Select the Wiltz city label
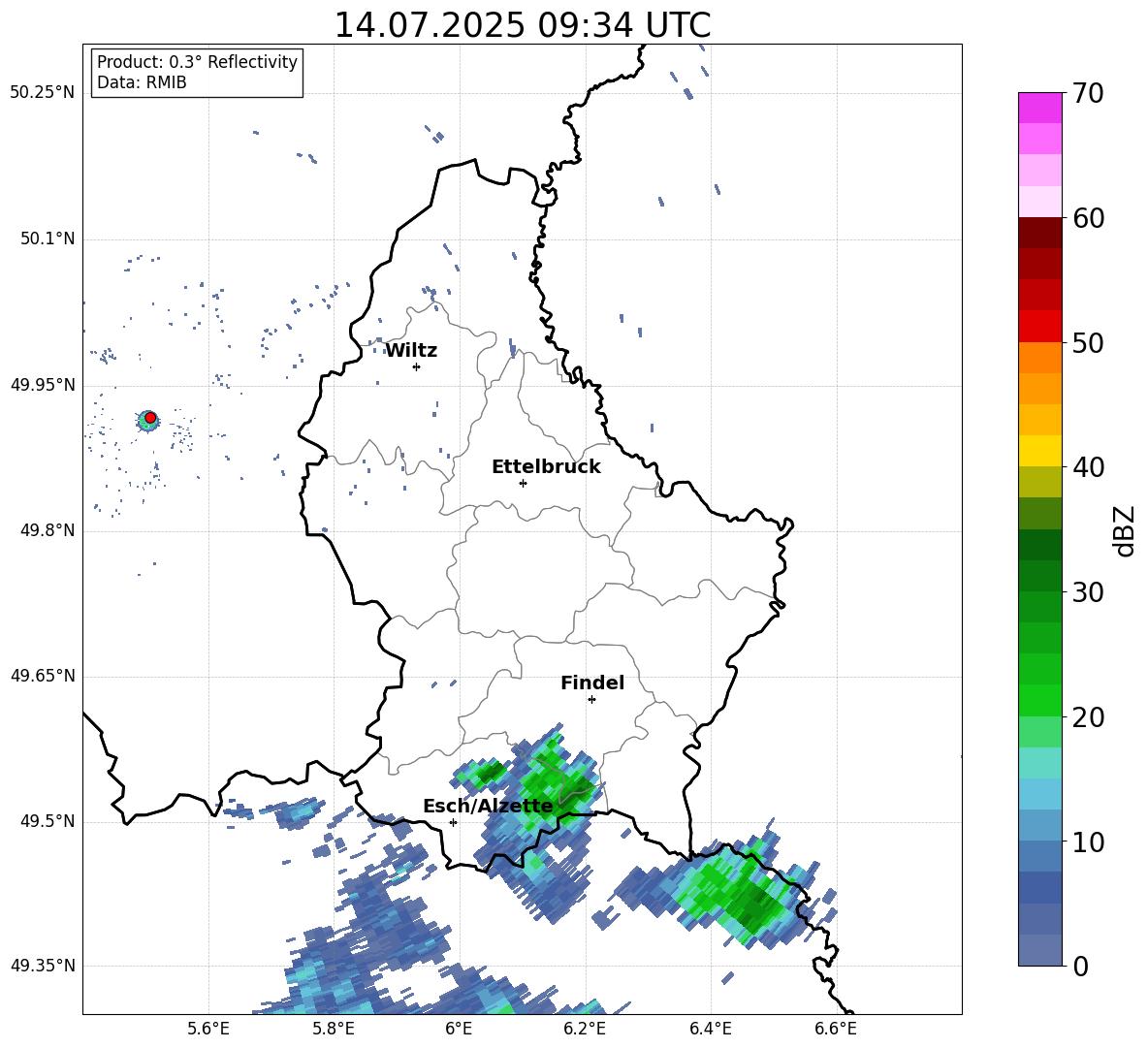Screen dimensions: 1148x1048 [411, 351]
